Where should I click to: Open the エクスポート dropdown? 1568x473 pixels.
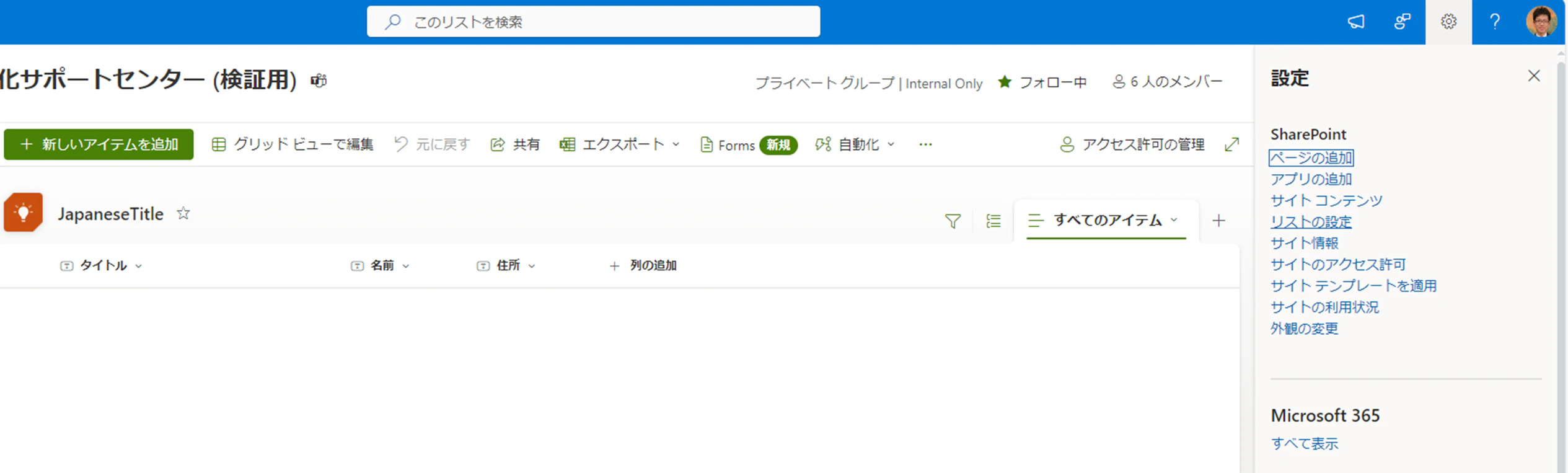pyautogui.click(x=619, y=144)
